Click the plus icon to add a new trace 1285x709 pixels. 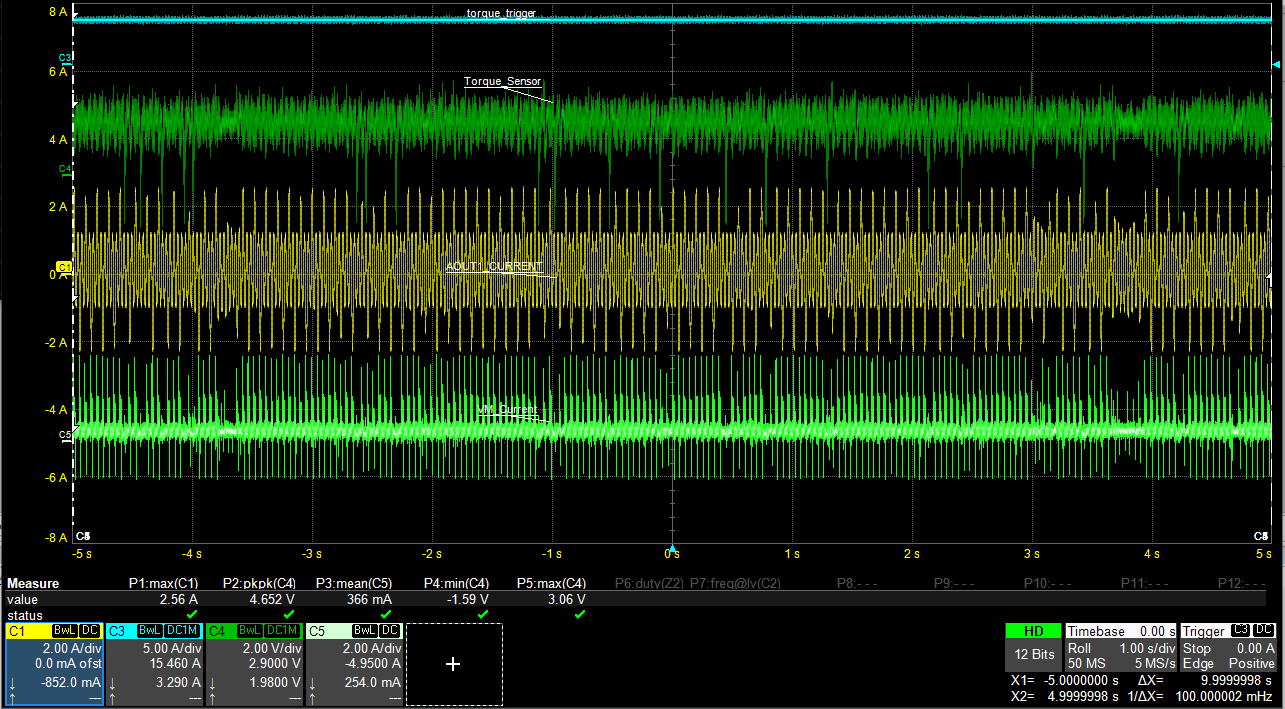tap(453, 664)
